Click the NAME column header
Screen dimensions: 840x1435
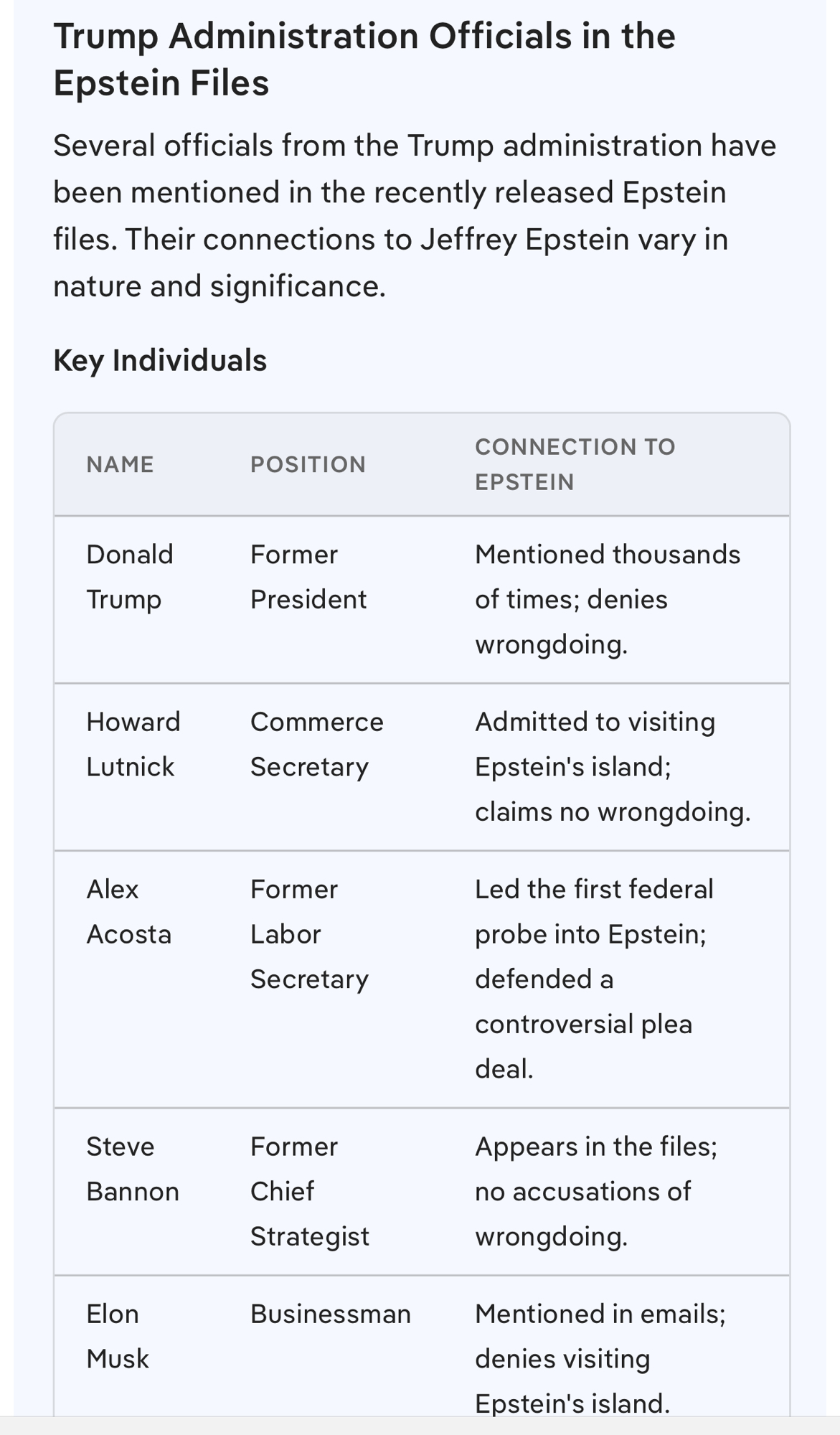coord(120,464)
